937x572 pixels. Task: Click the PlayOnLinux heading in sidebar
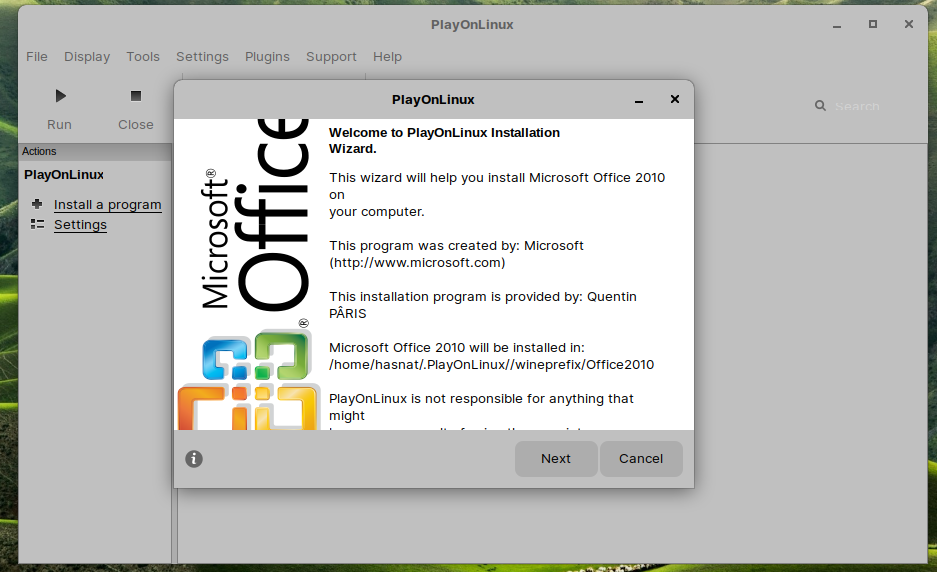click(x=64, y=175)
